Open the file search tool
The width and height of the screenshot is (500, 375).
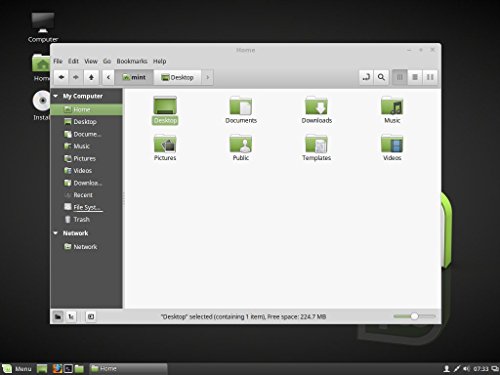[381, 77]
